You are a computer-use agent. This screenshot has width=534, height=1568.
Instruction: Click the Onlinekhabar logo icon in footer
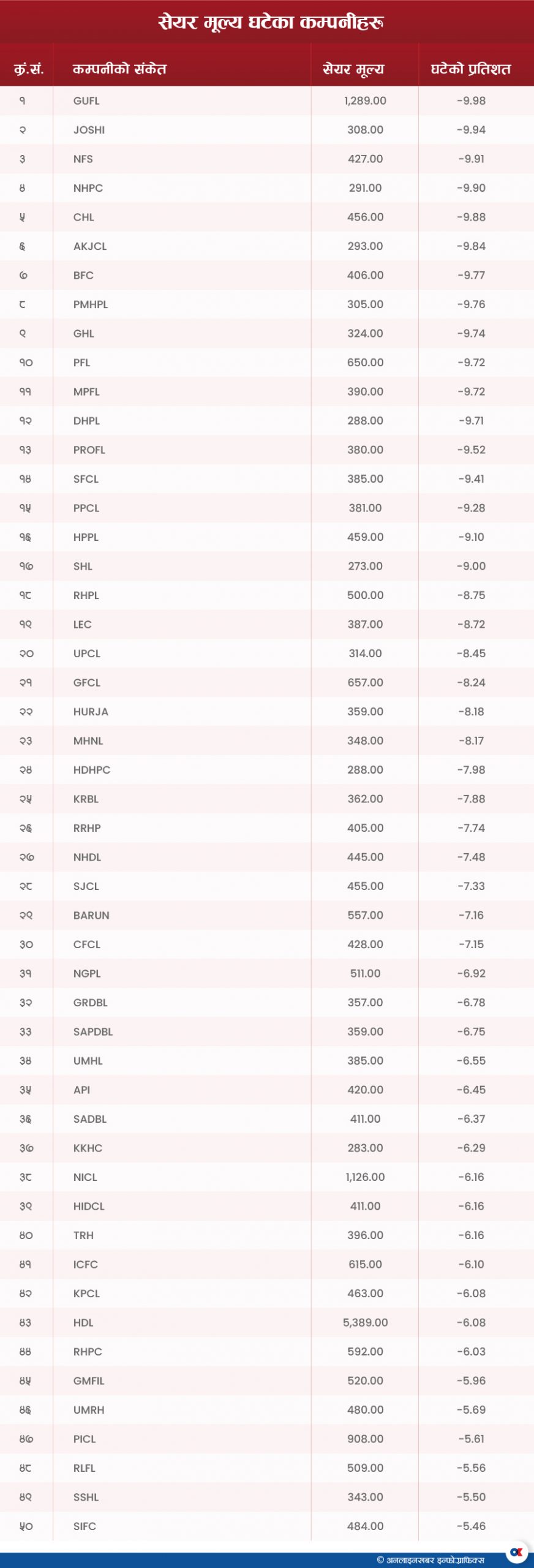coord(517,1551)
